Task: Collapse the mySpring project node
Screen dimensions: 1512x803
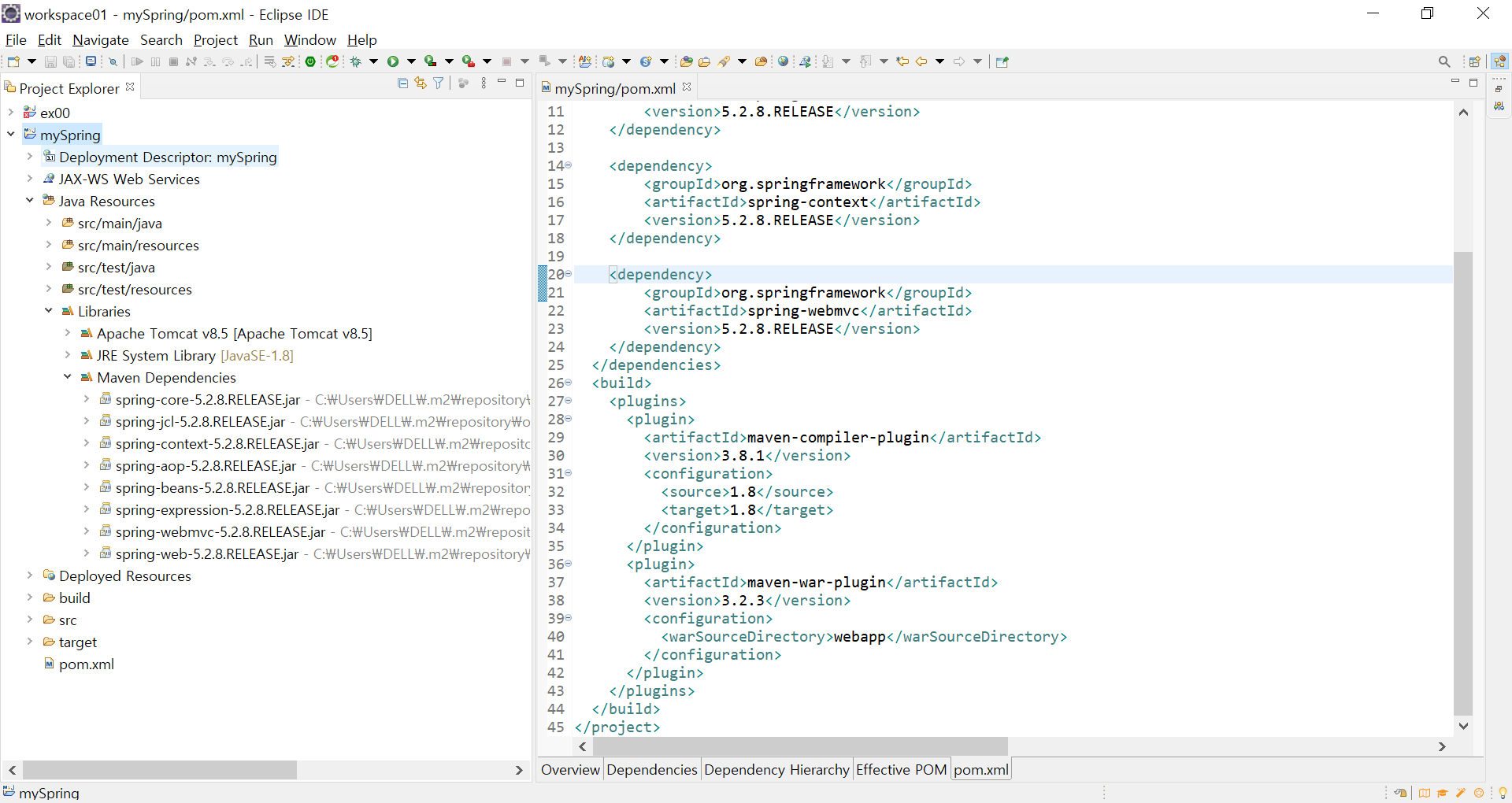Action: point(11,135)
